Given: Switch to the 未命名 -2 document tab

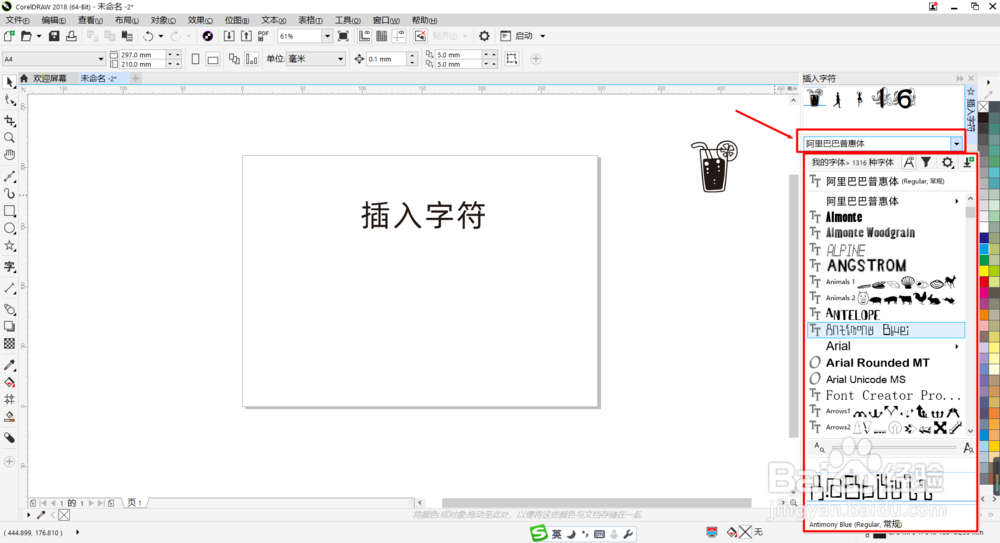Looking at the screenshot, I should point(98,78).
